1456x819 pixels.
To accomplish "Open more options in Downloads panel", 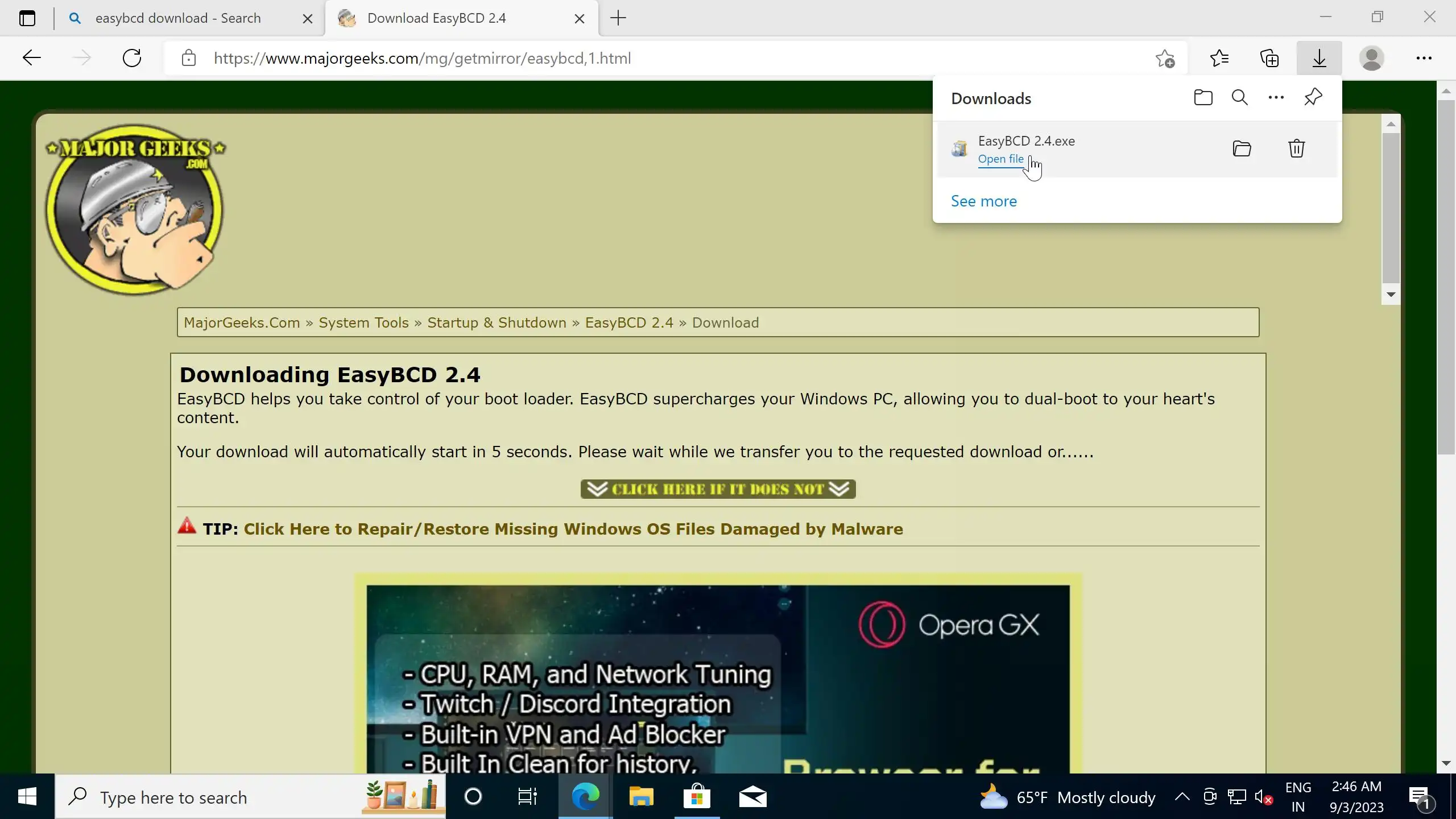I will pyautogui.click(x=1276, y=98).
